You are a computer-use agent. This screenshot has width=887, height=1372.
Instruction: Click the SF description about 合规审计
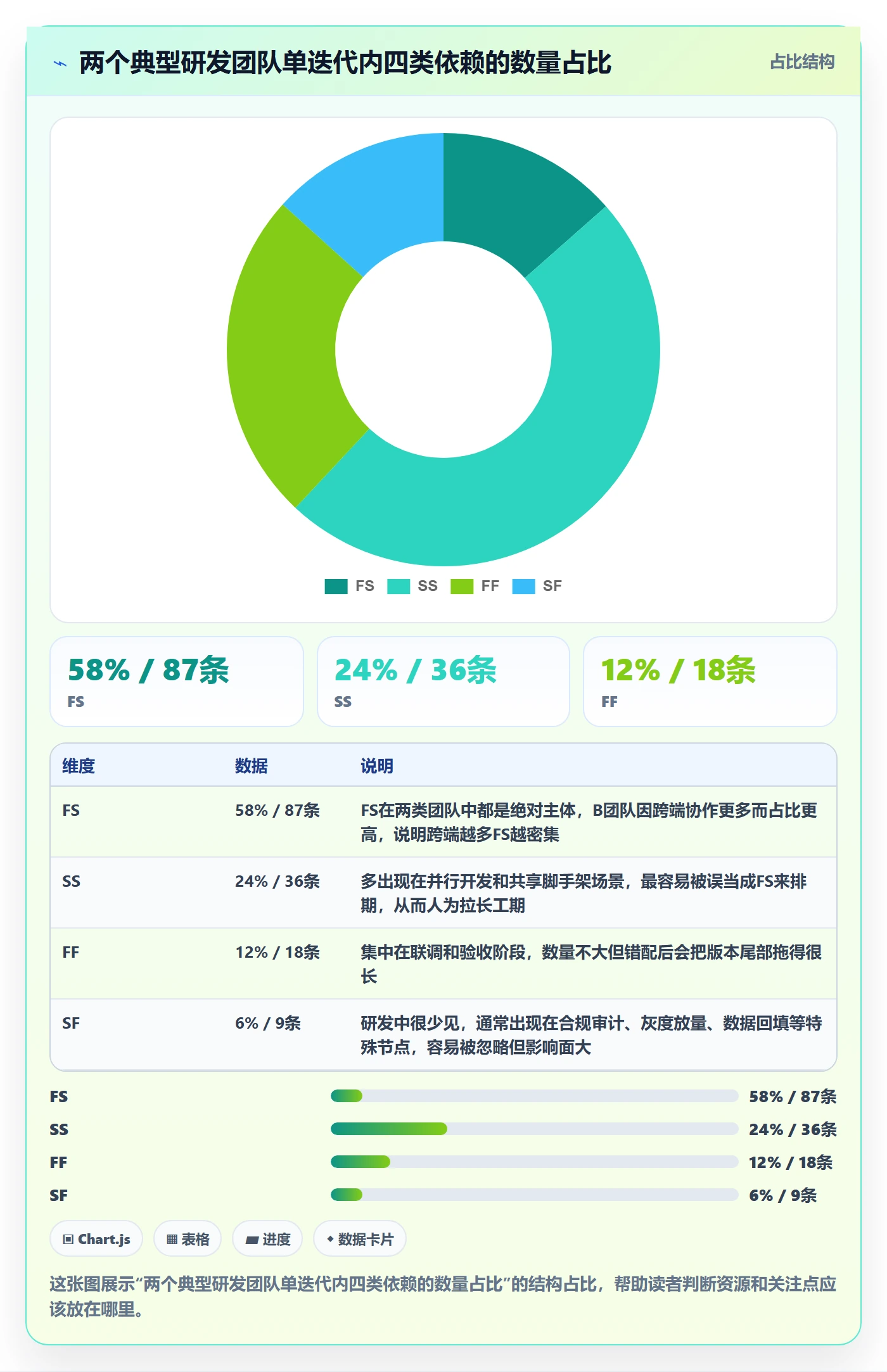(591, 1035)
